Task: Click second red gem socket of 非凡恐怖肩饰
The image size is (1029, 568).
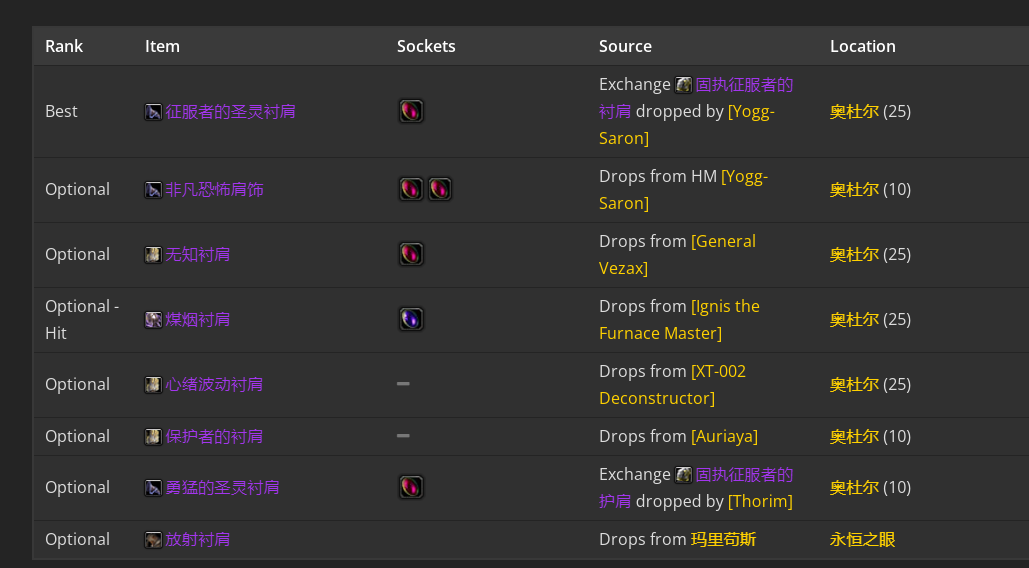Action: tap(440, 189)
